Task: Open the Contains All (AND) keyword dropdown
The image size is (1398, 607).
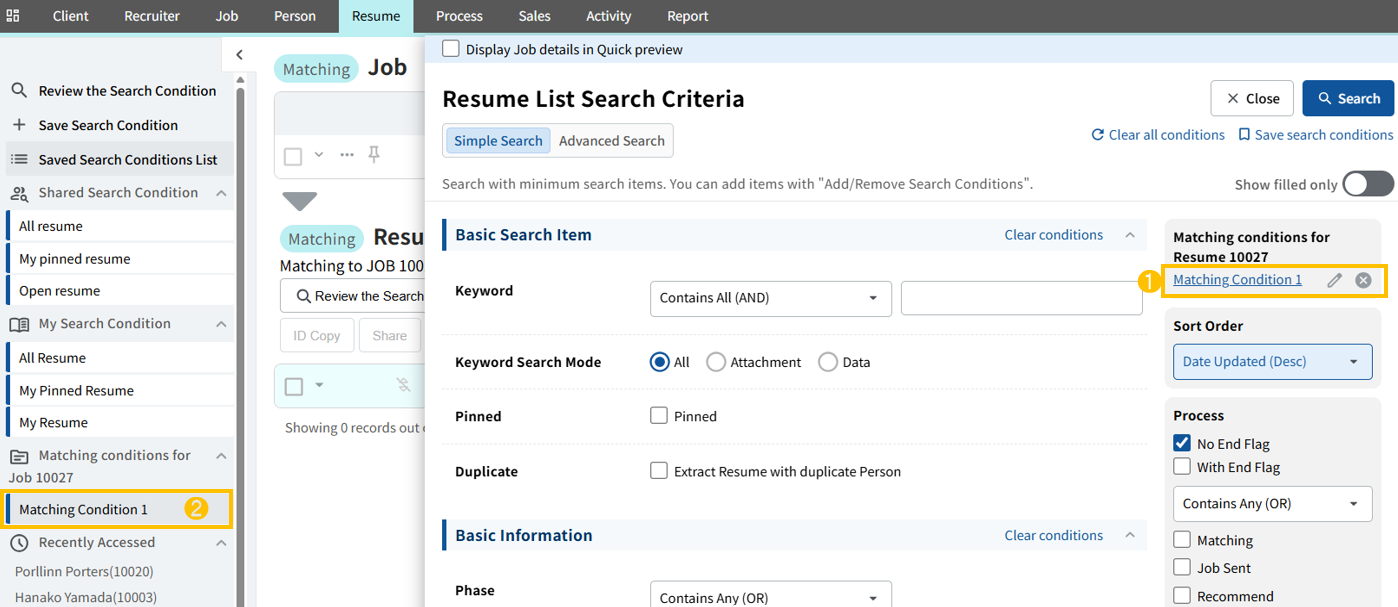Action: (x=770, y=298)
